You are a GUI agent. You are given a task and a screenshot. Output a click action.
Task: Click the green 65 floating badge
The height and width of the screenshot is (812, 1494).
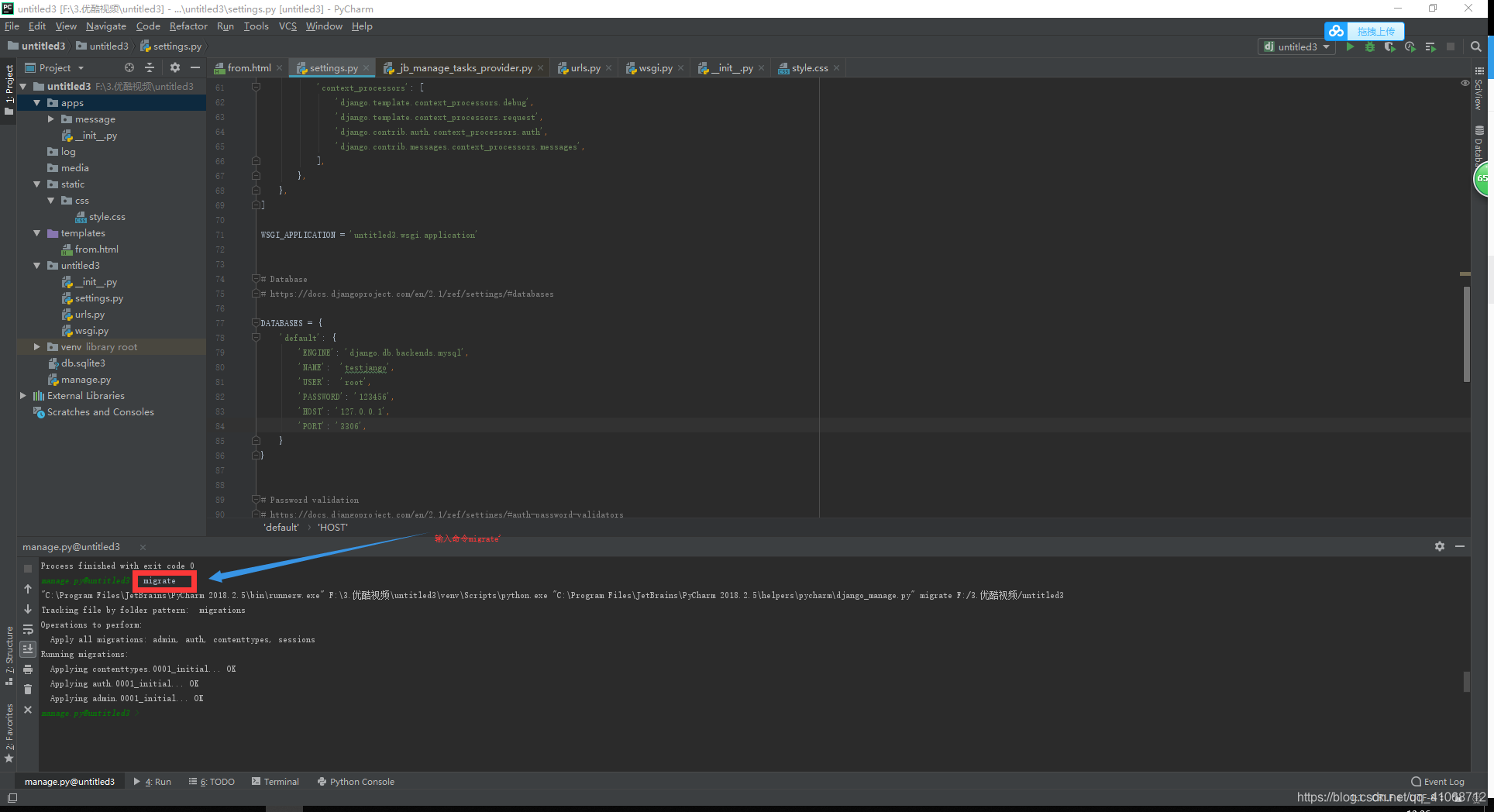1482,178
